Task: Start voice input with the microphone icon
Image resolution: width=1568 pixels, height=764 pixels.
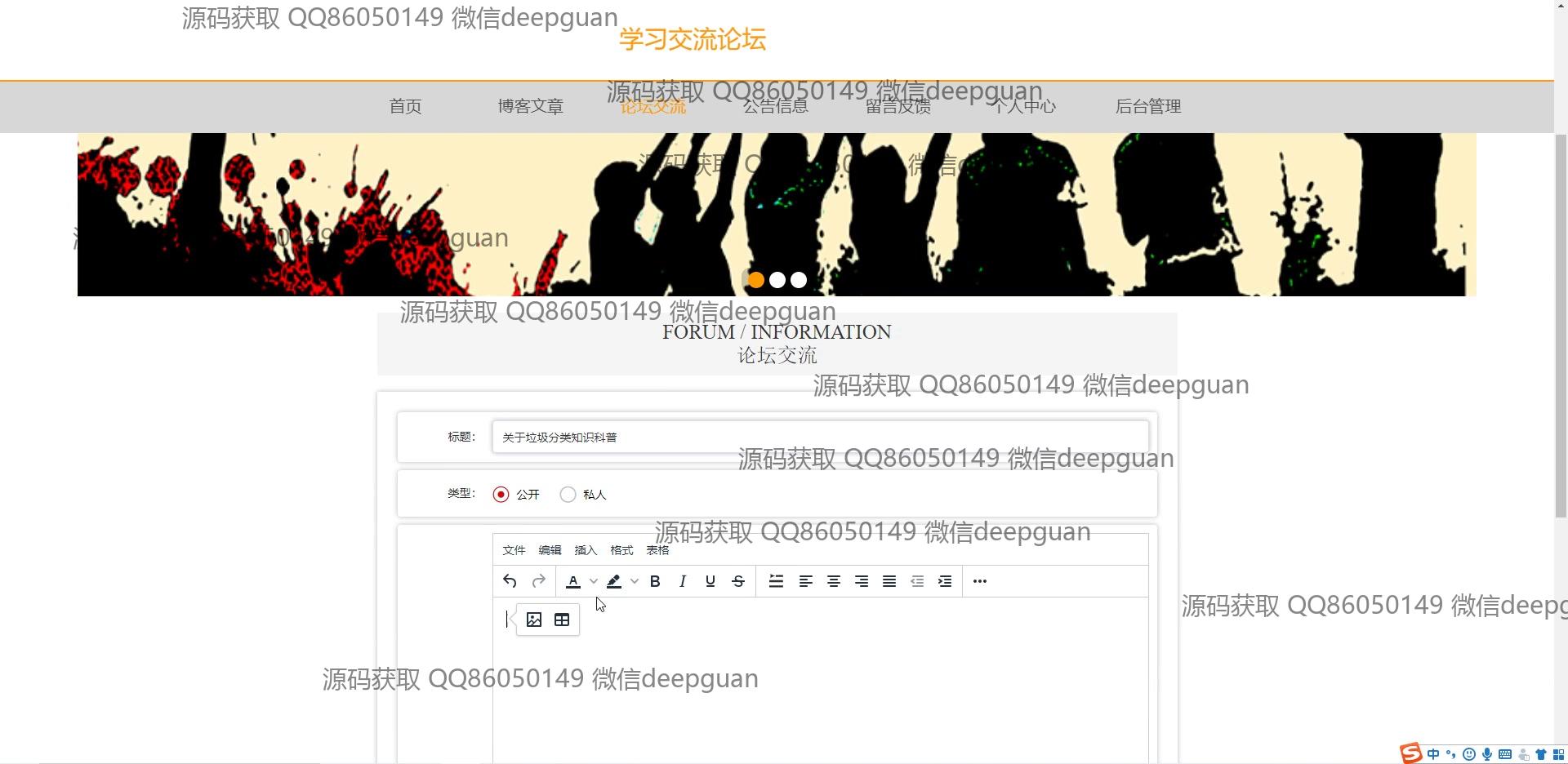Action: click(x=1487, y=754)
